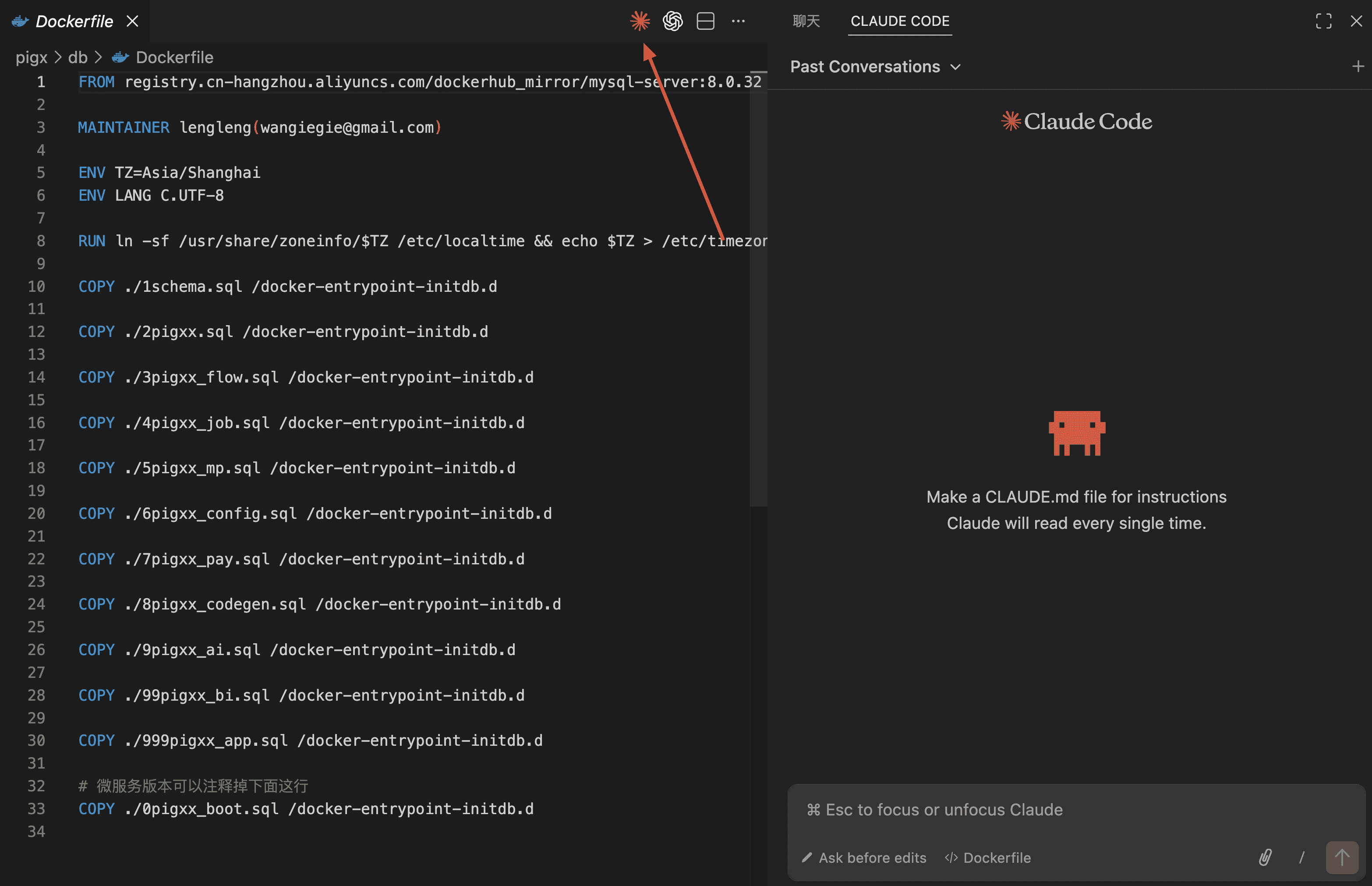Split the editor using the split icon
The width and height of the screenshot is (1372, 886).
click(705, 21)
